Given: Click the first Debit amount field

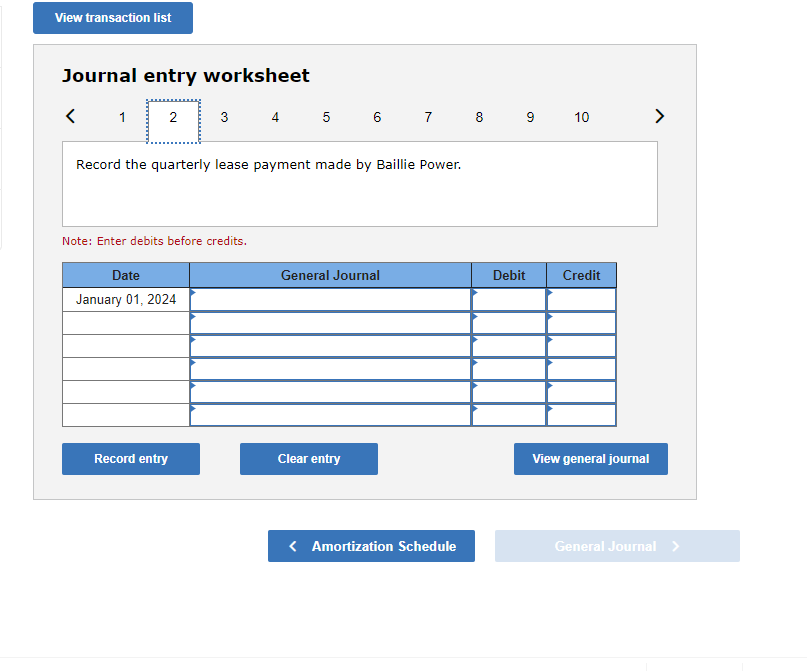Looking at the screenshot, I should [x=509, y=299].
